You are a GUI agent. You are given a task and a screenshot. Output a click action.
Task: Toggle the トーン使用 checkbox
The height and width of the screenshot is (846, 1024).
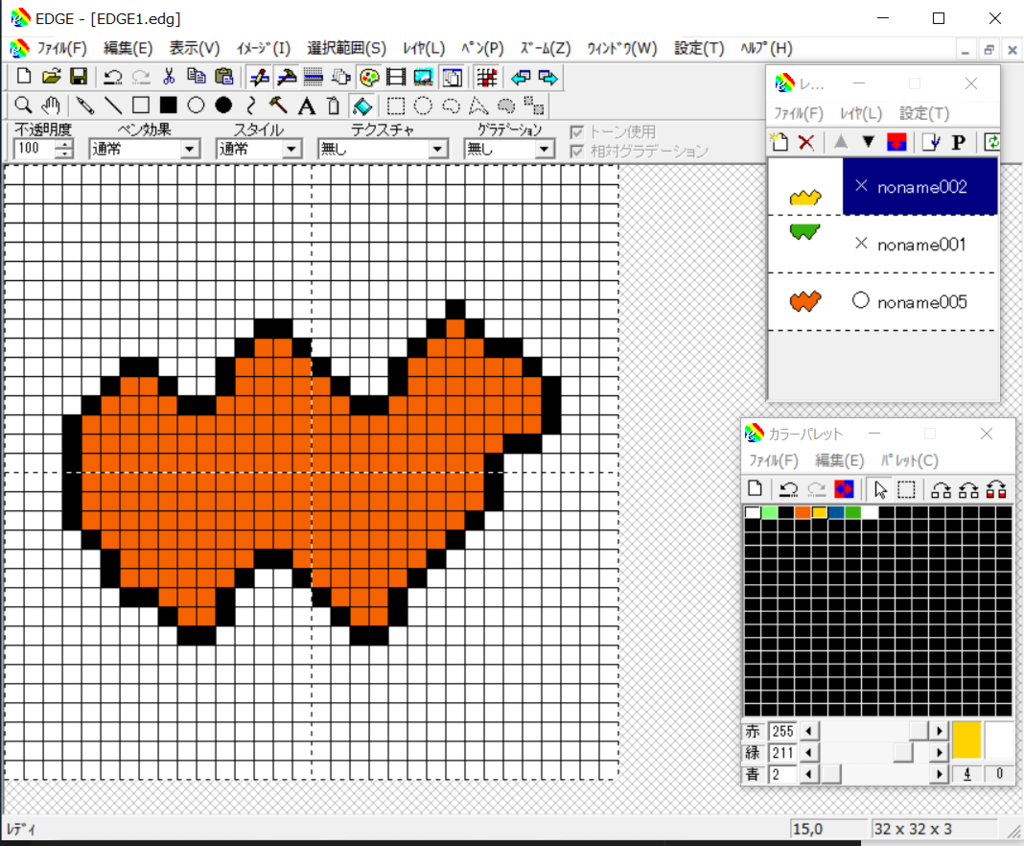tap(577, 132)
